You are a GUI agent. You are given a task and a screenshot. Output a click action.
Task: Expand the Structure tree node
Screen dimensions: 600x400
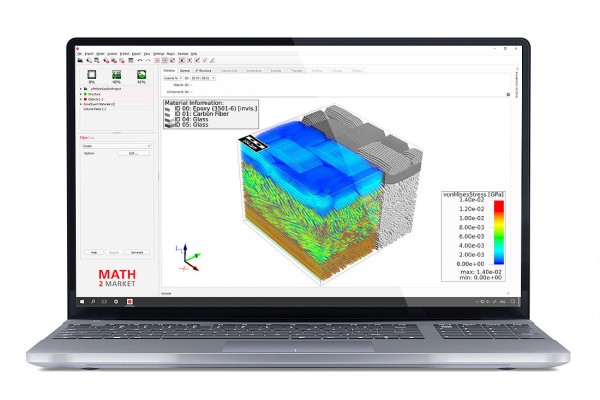pos(80,94)
